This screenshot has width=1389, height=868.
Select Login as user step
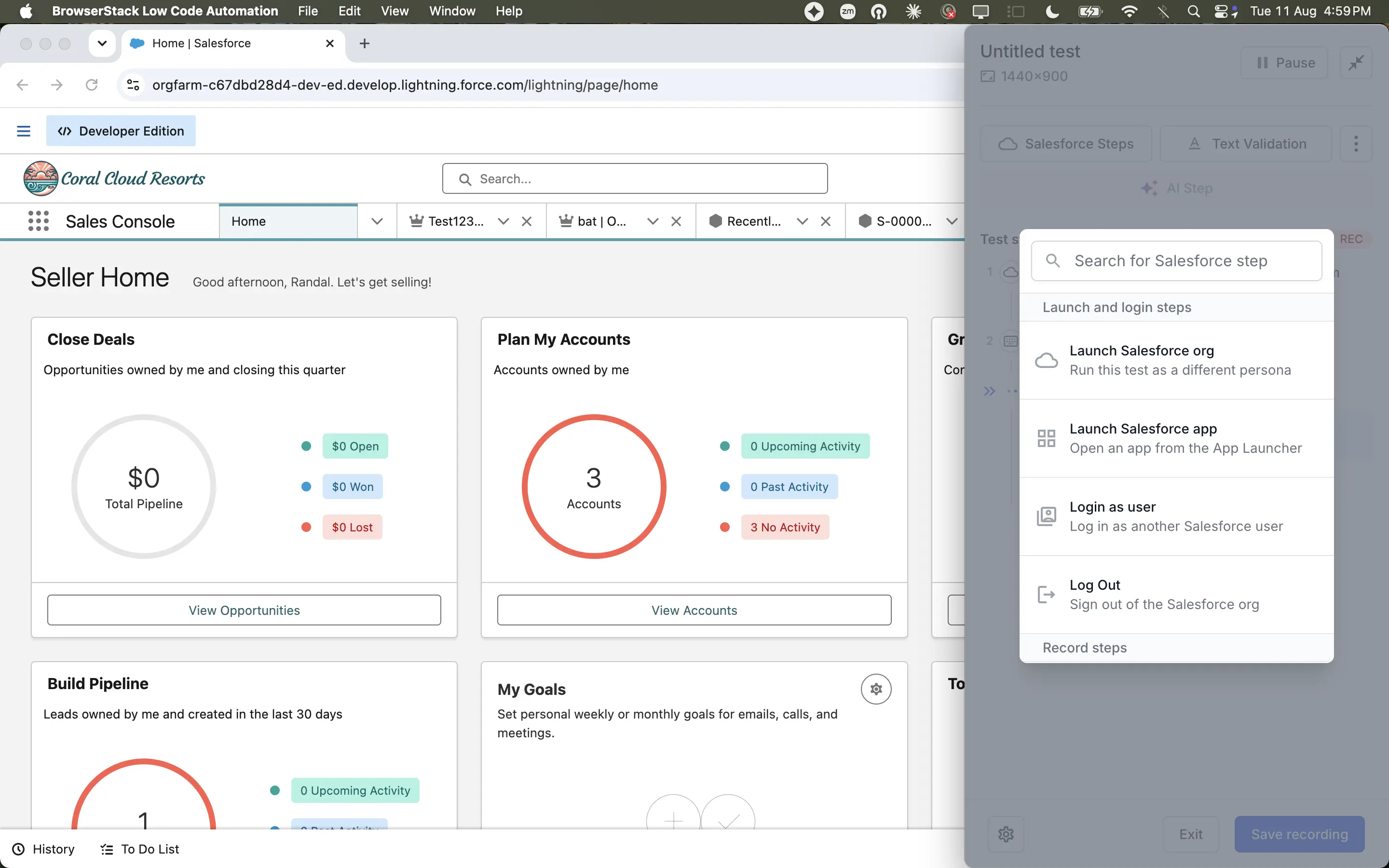(x=1176, y=516)
